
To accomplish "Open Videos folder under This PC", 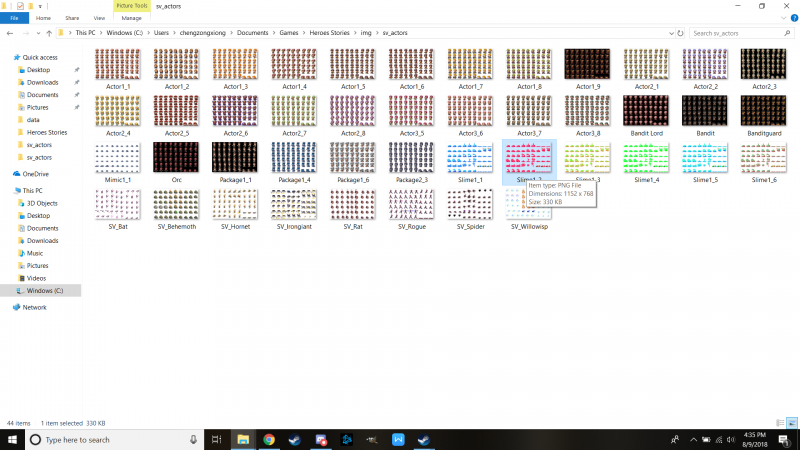I will (x=36, y=279).
